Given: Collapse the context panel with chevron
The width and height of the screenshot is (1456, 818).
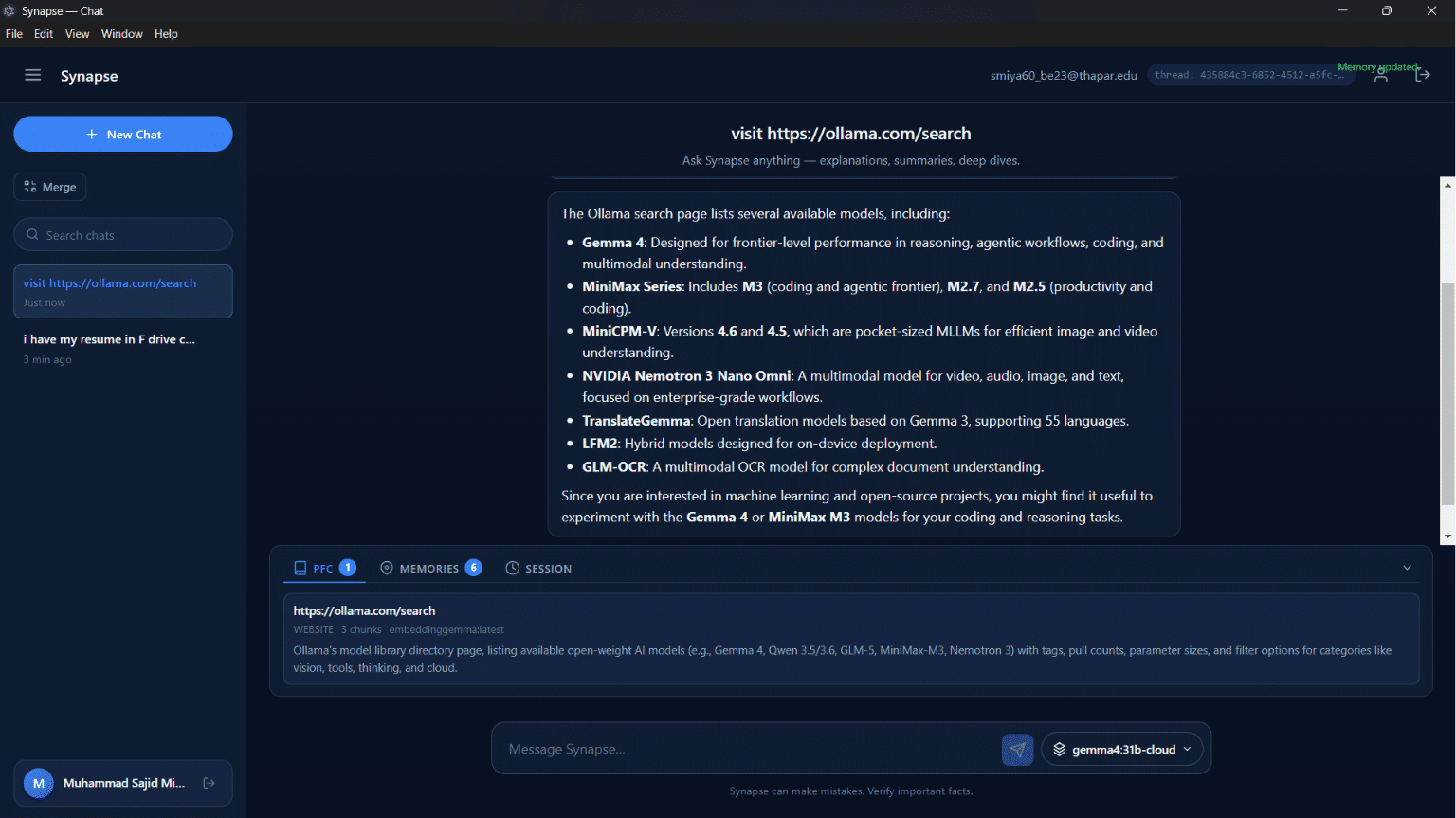Looking at the screenshot, I should point(1407,568).
